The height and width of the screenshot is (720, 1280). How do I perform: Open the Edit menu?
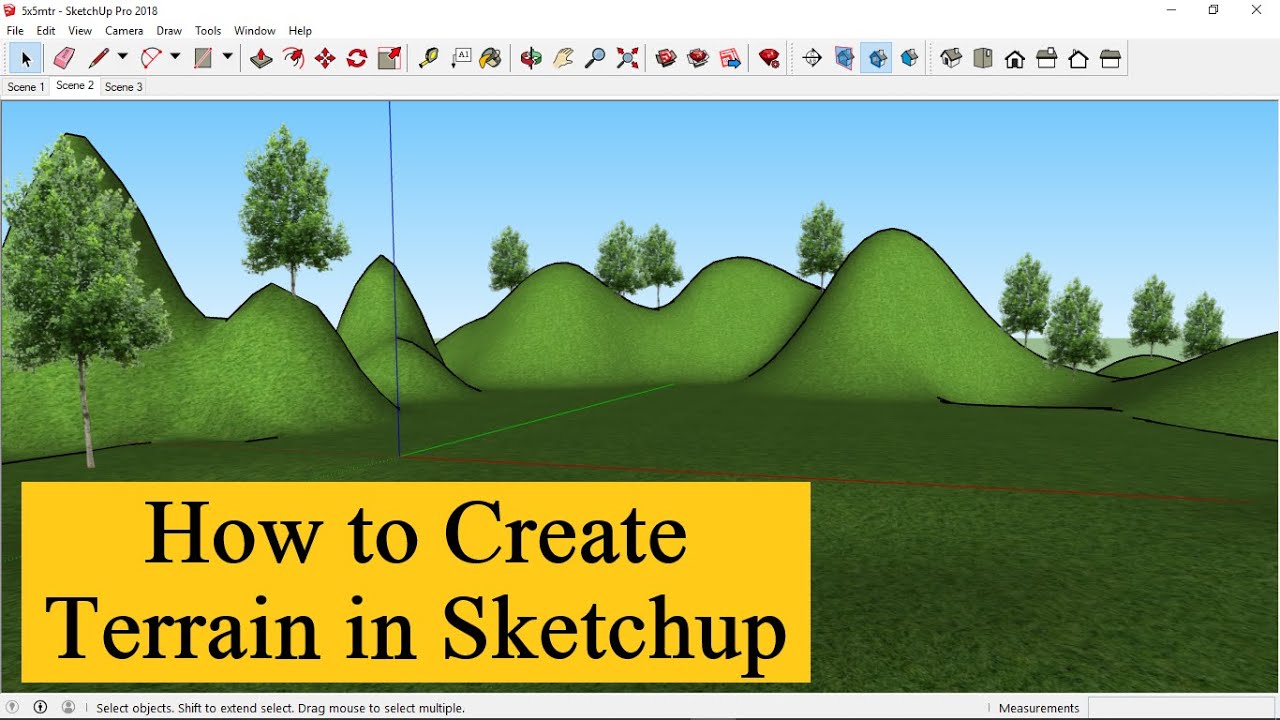coord(46,31)
